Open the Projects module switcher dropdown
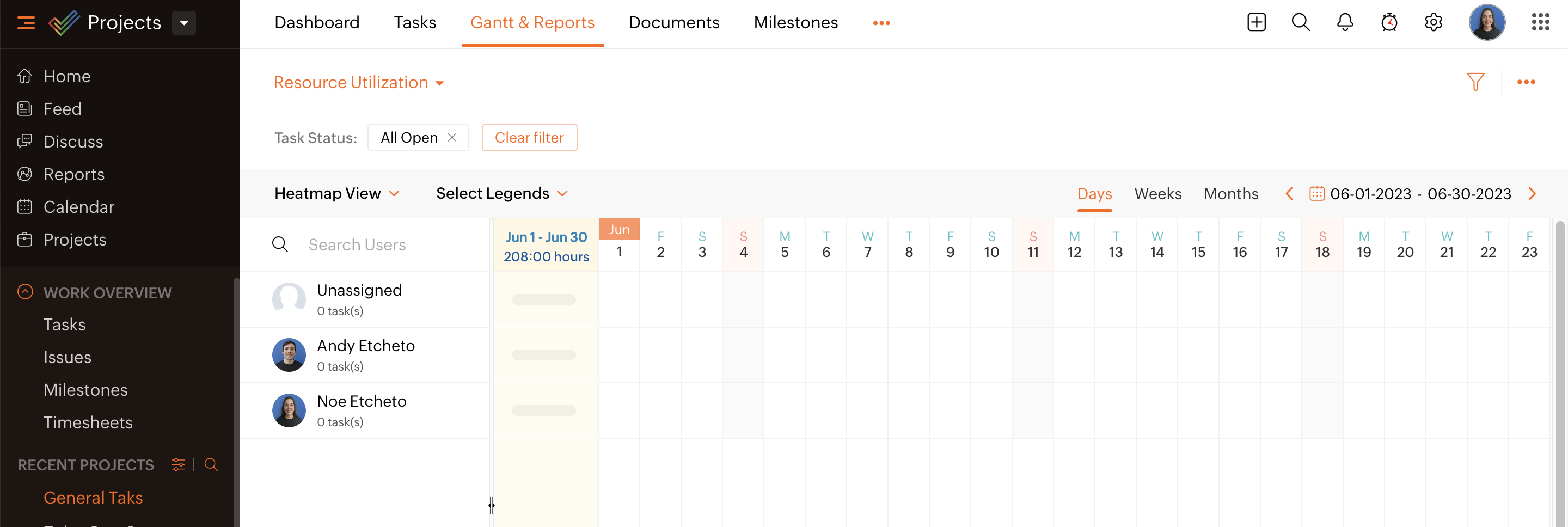The width and height of the screenshot is (1568, 527). (x=184, y=23)
